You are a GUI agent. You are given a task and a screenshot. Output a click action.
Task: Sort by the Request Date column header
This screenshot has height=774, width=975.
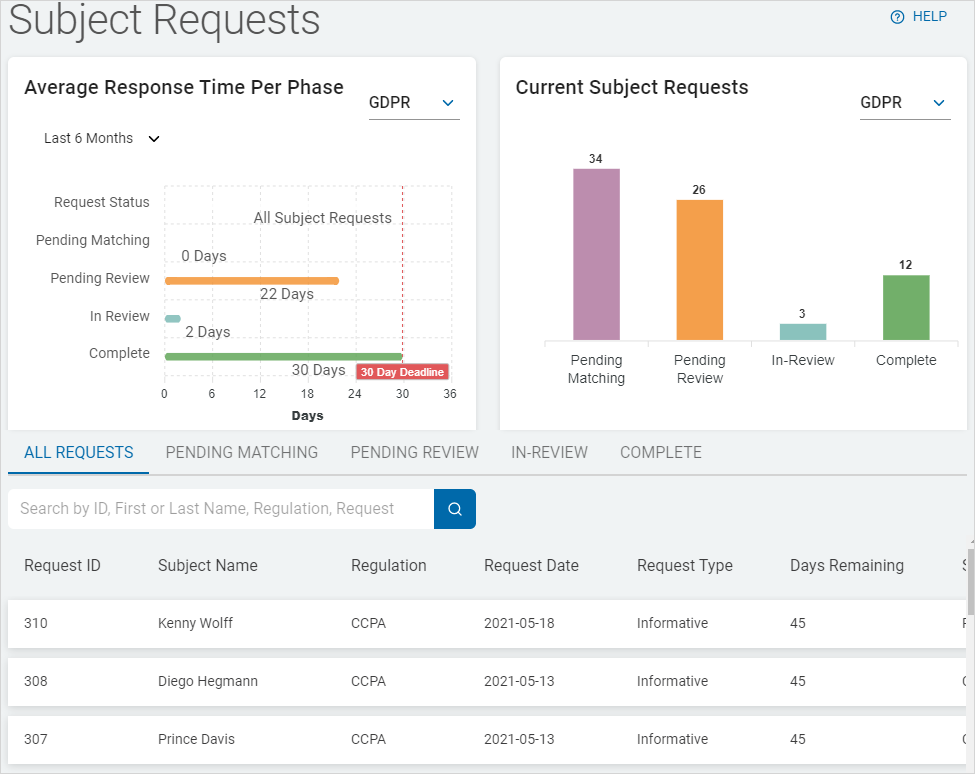(531, 566)
